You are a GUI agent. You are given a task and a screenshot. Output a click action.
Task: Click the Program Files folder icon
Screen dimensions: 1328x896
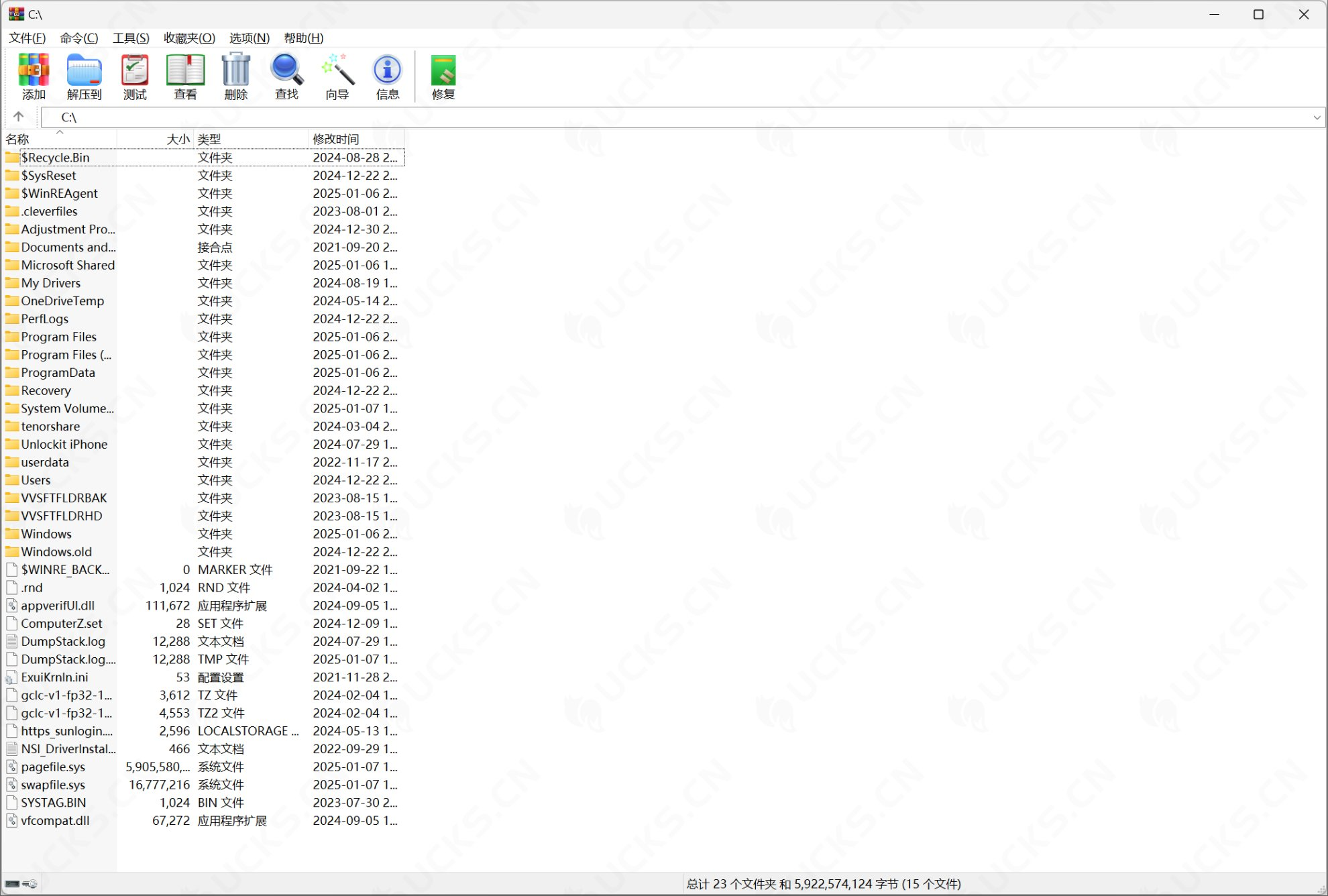(x=12, y=337)
